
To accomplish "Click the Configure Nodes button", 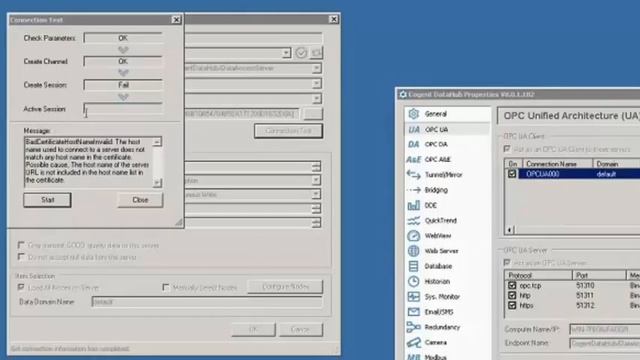I will tap(285, 287).
